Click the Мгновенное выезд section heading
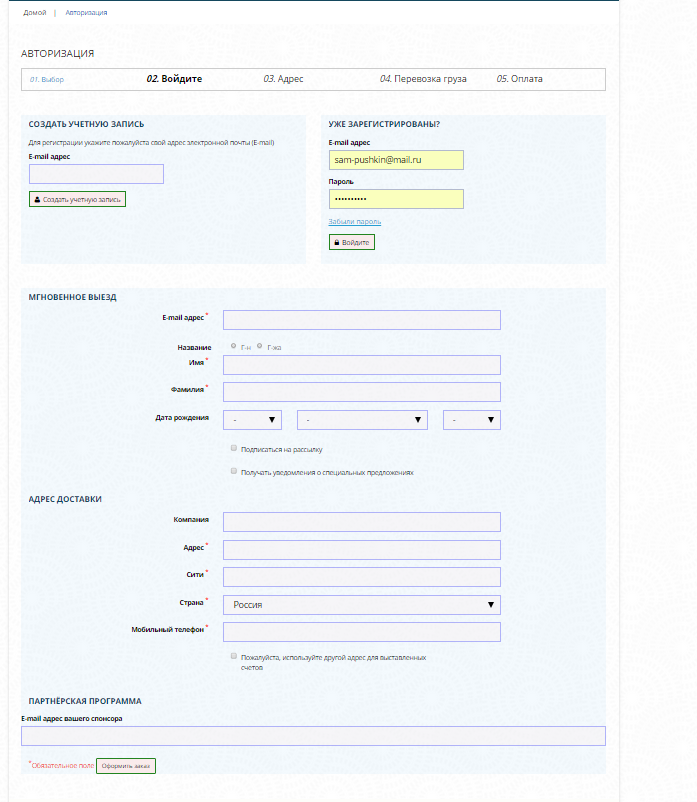 [73, 297]
